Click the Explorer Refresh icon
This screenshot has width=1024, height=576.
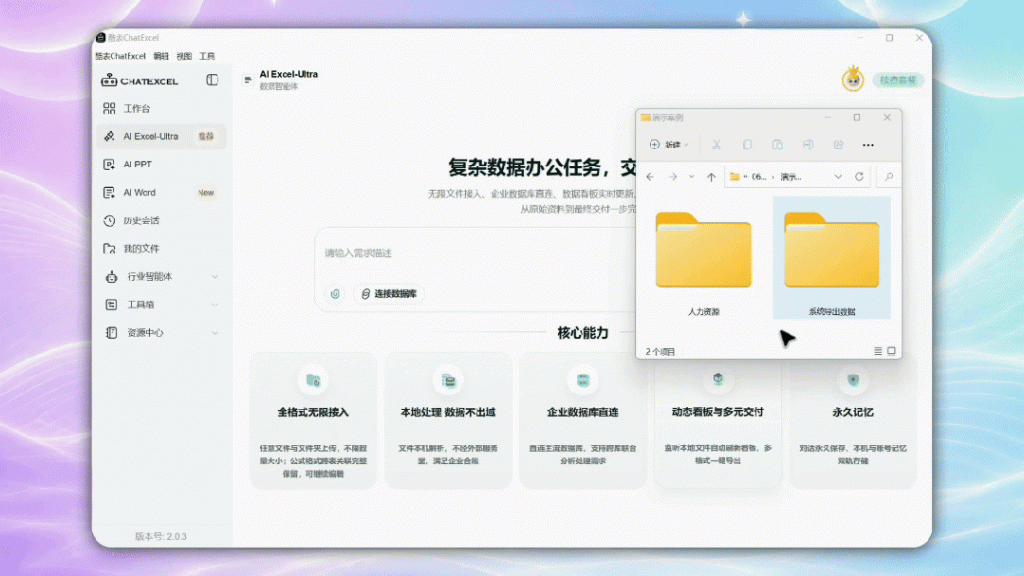859,177
